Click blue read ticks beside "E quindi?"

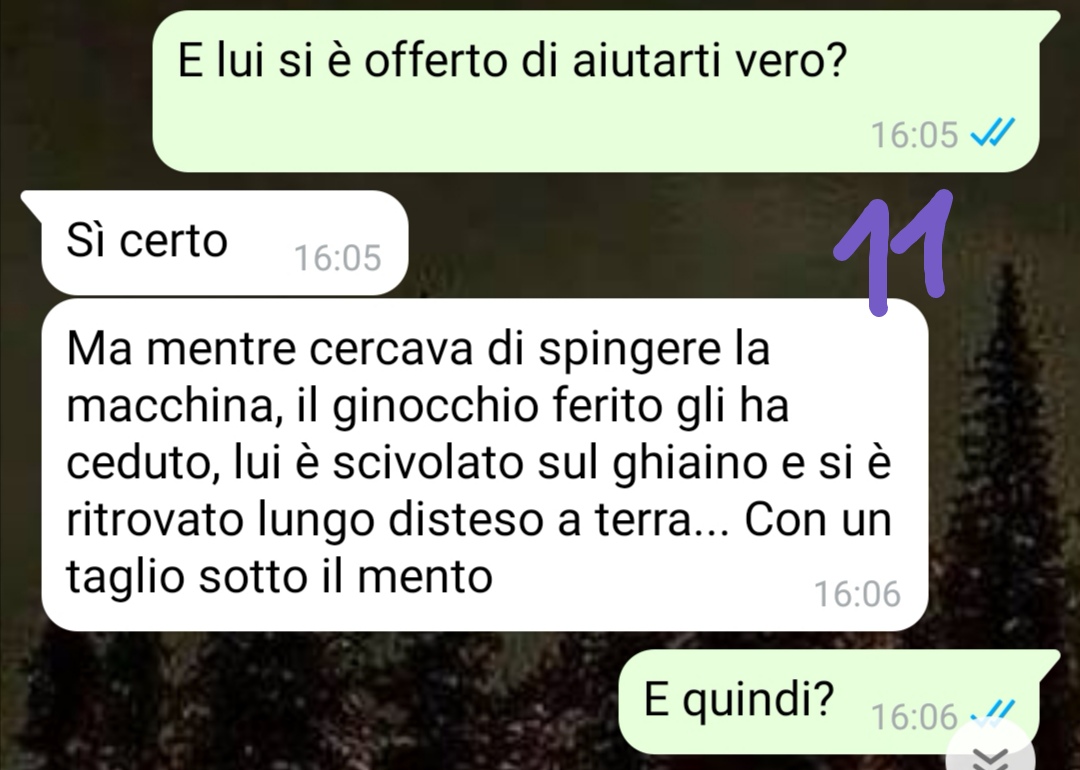tap(993, 711)
